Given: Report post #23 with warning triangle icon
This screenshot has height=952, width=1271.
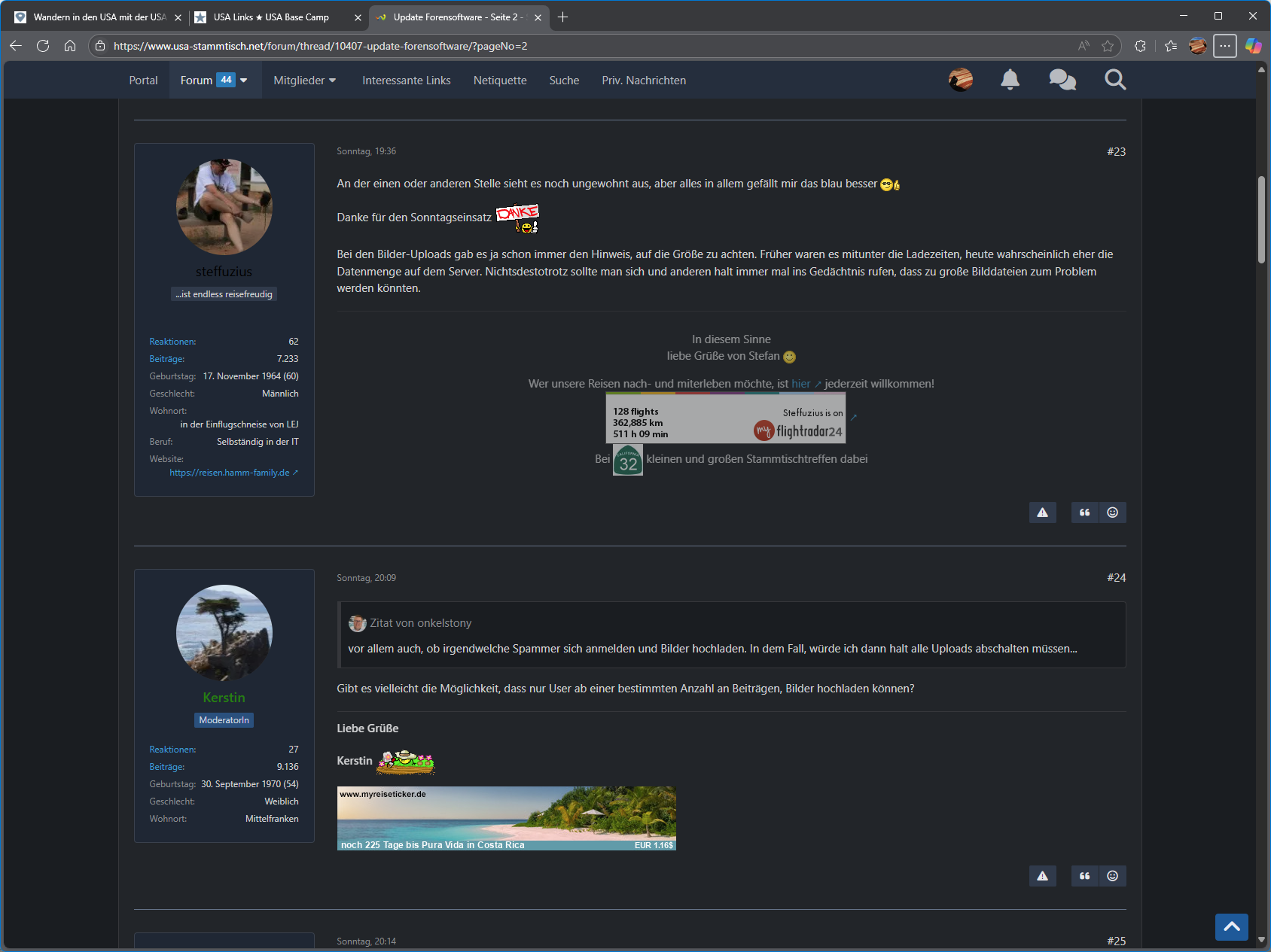Looking at the screenshot, I should coord(1042,512).
